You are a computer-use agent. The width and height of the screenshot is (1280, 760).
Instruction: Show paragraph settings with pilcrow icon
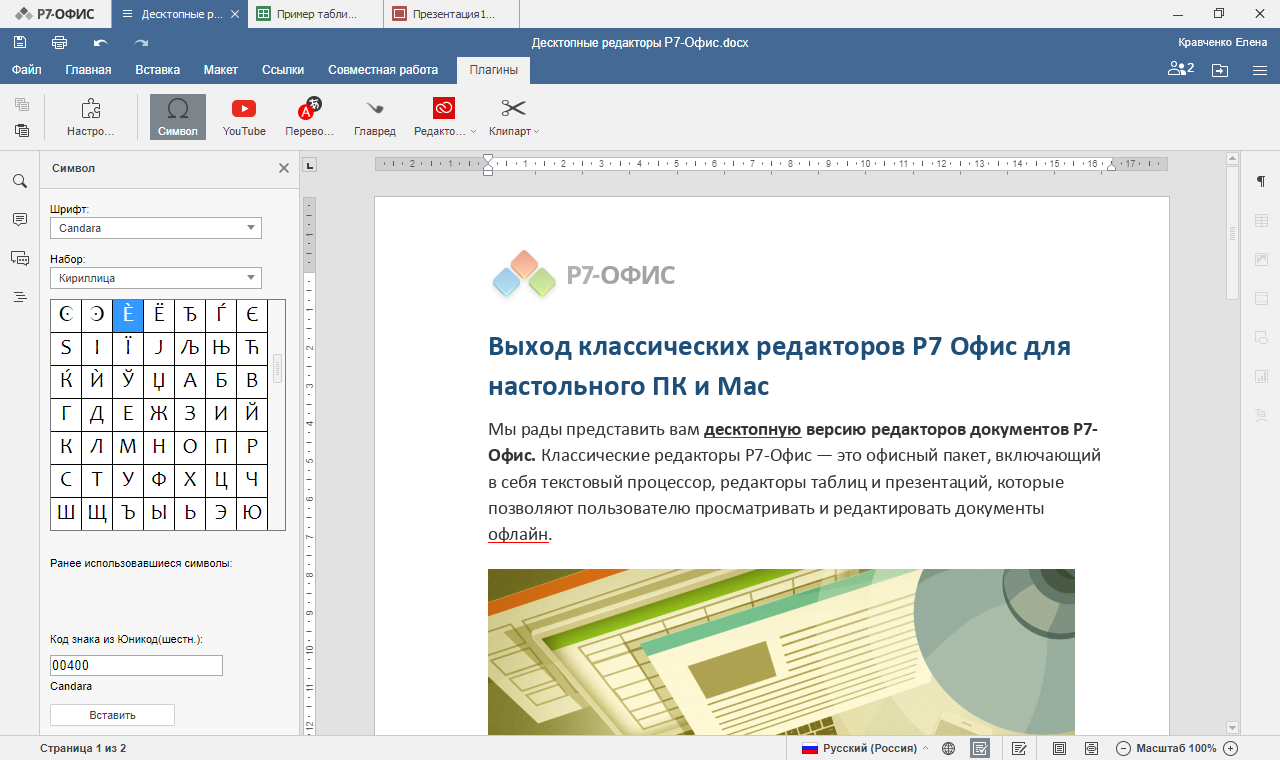pos(1261,181)
